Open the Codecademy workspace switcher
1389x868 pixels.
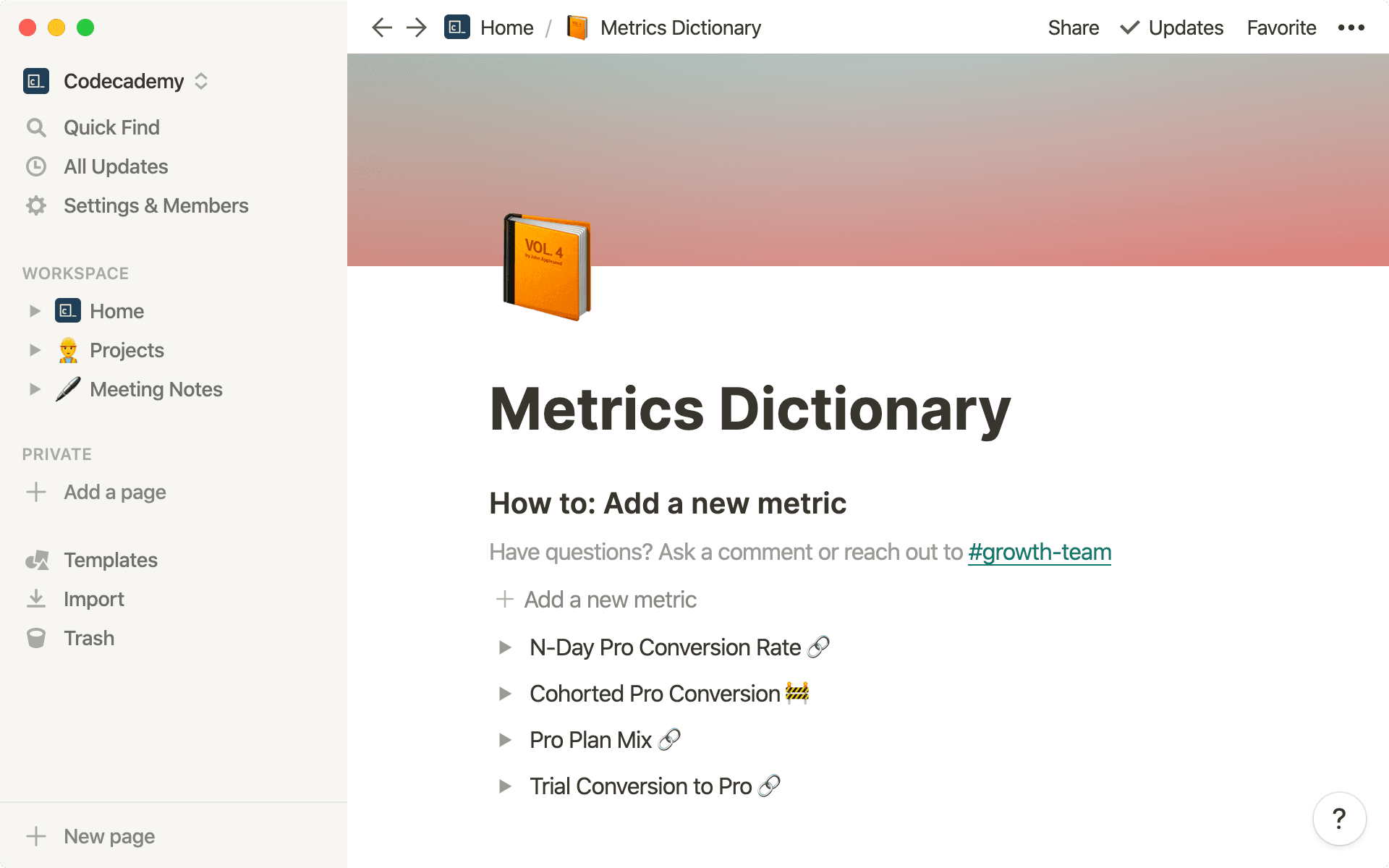pyautogui.click(x=123, y=81)
